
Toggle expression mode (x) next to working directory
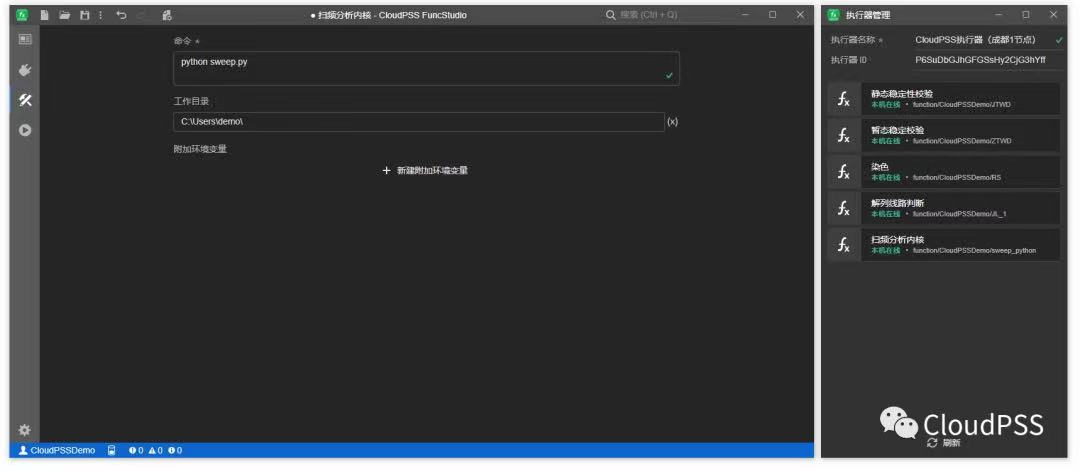(672, 122)
